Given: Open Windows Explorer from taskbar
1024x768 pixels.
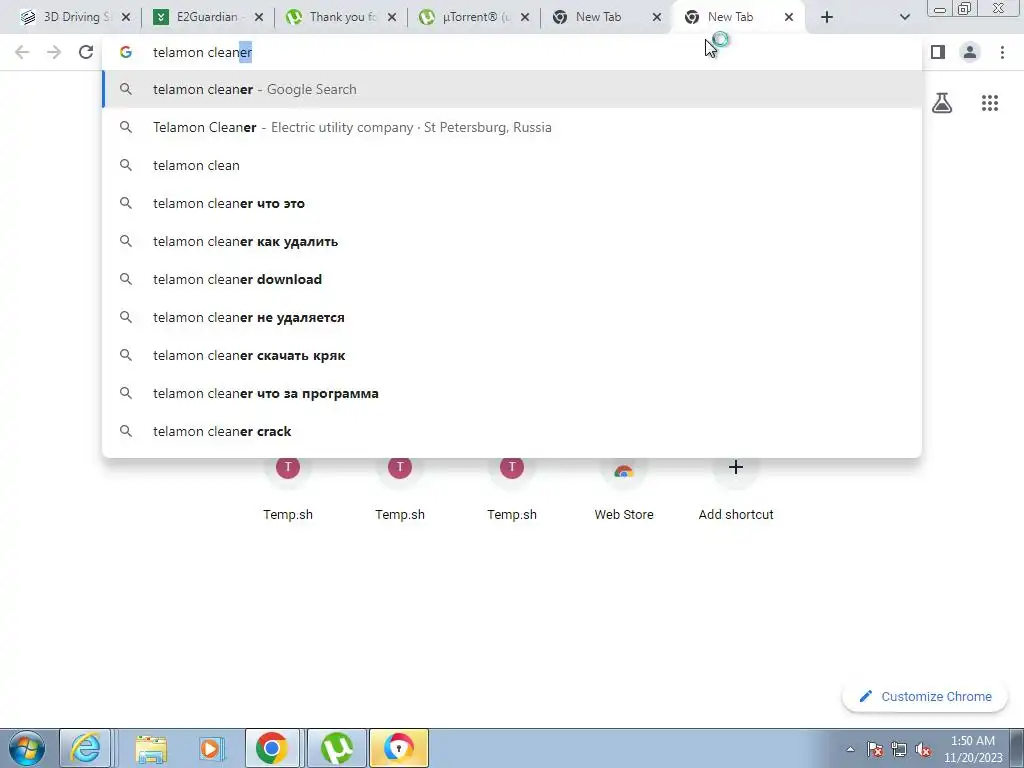Looking at the screenshot, I should tap(151, 748).
